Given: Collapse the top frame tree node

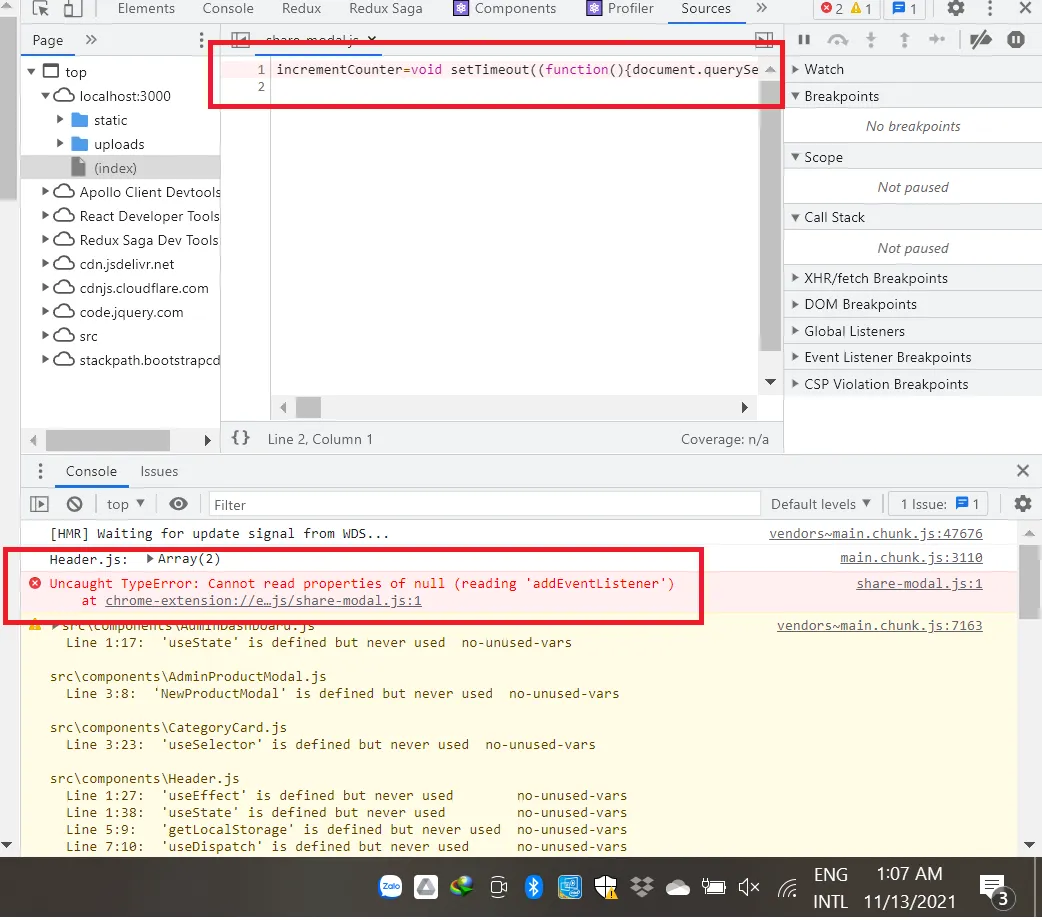Looking at the screenshot, I should coord(31,71).
